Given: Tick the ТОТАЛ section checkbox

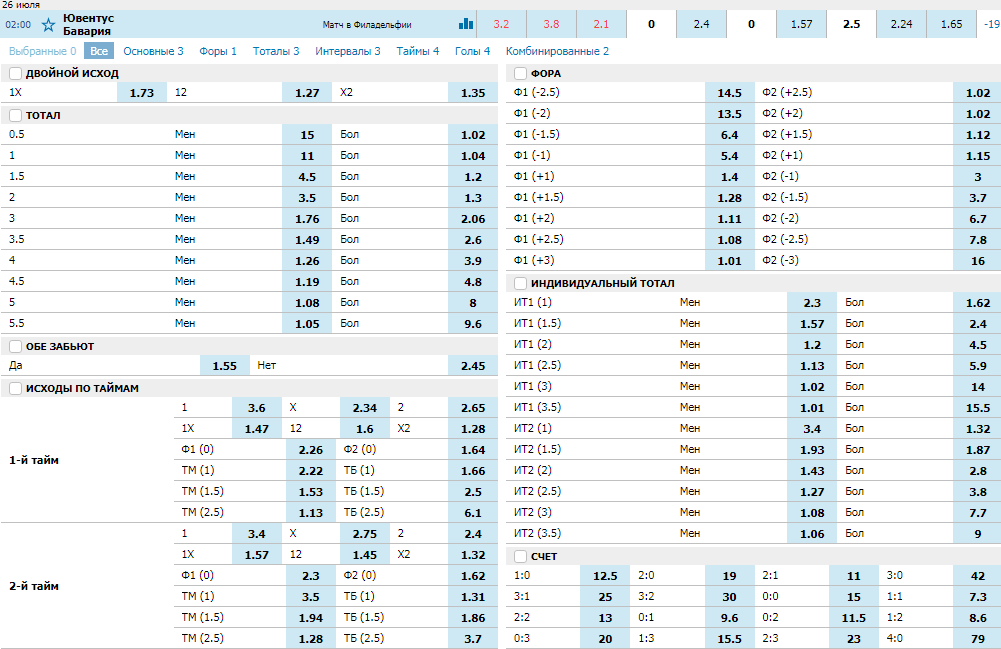Looking at the screenshot, I should [x=15, y=116].
